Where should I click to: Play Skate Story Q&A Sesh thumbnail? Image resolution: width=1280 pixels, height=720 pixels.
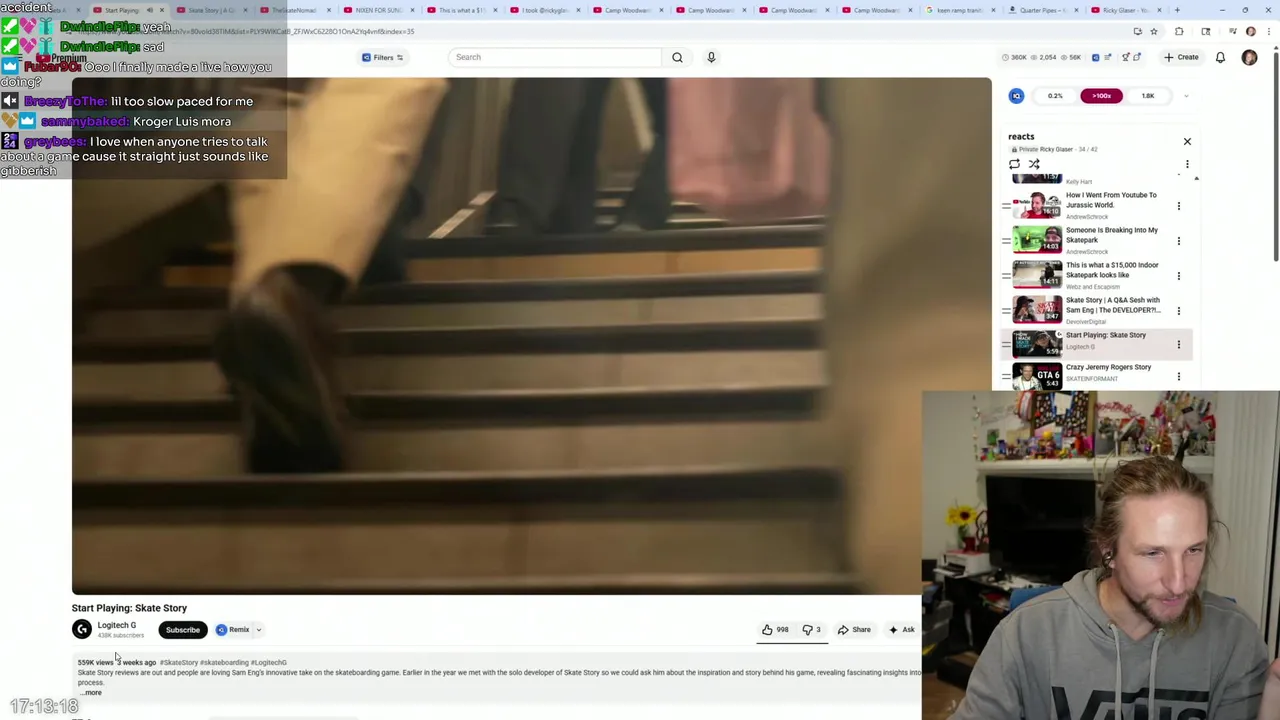pos(1037,310)
